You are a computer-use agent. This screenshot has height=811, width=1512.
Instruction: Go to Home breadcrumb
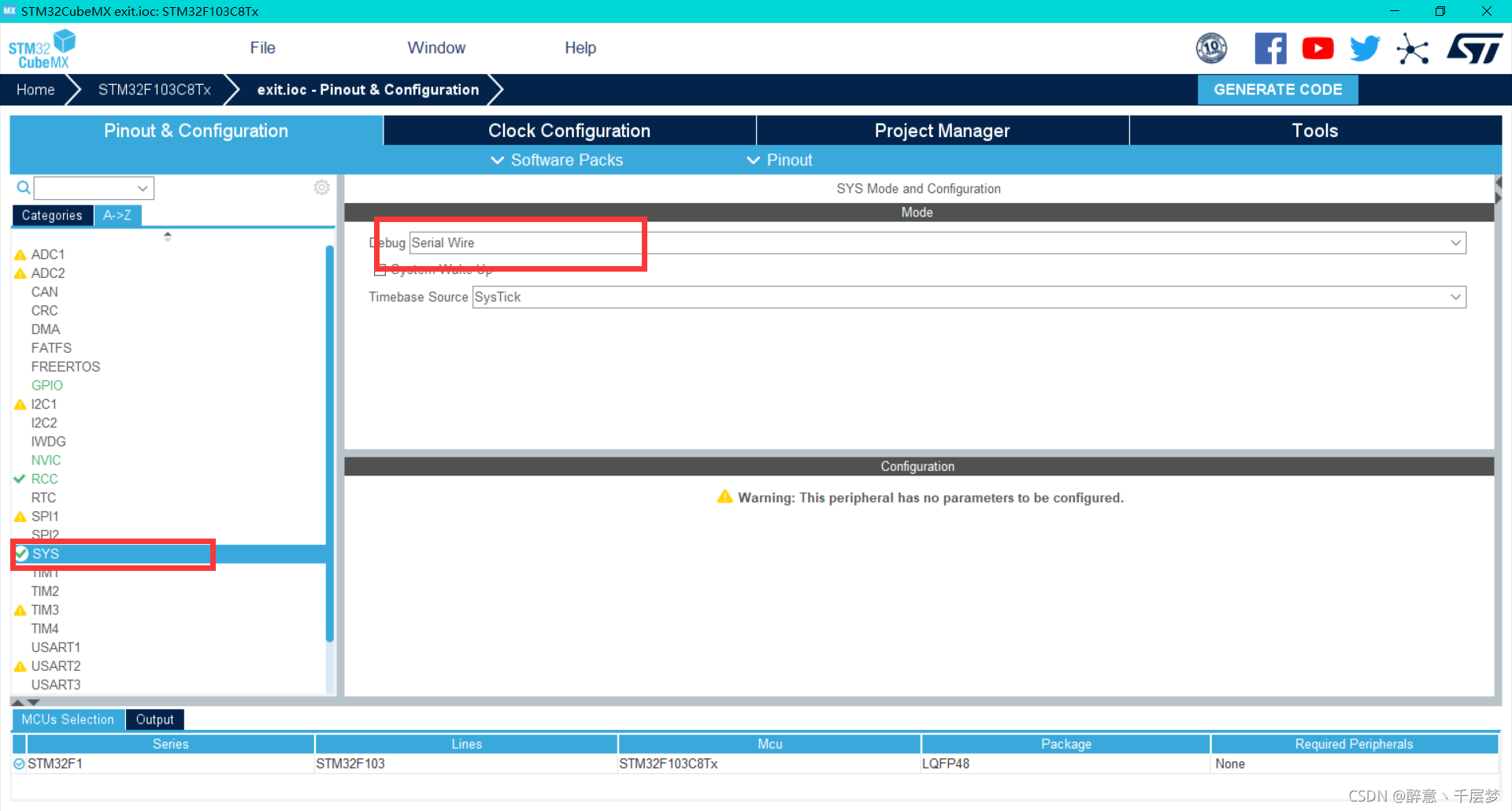35,90
